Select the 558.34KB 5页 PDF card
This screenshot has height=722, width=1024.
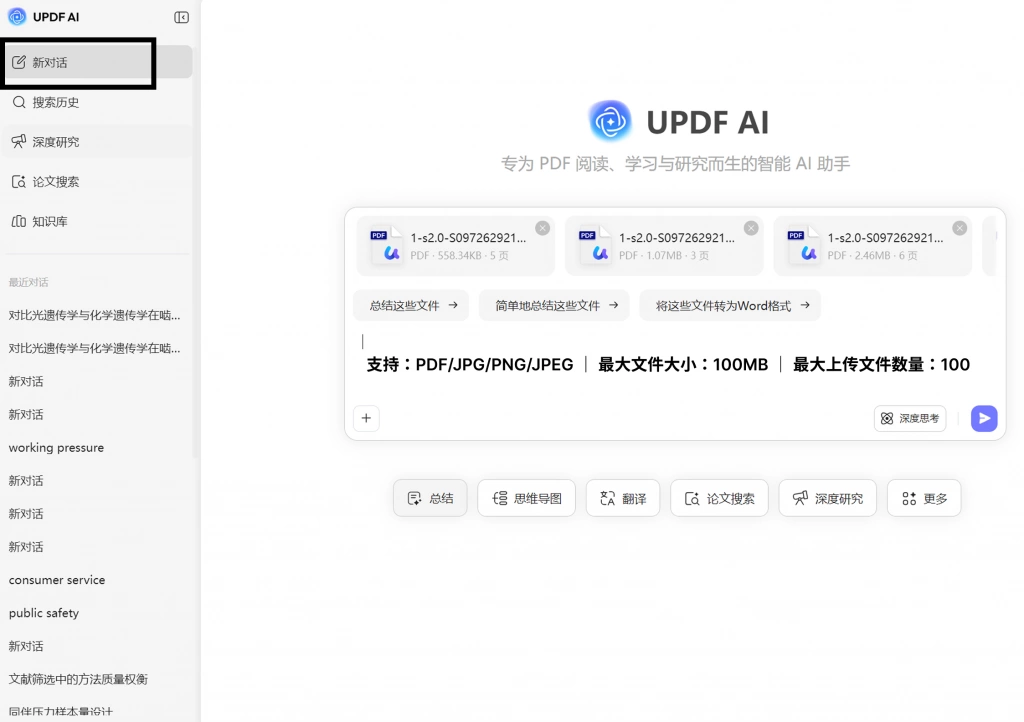[x=455, y=246]
